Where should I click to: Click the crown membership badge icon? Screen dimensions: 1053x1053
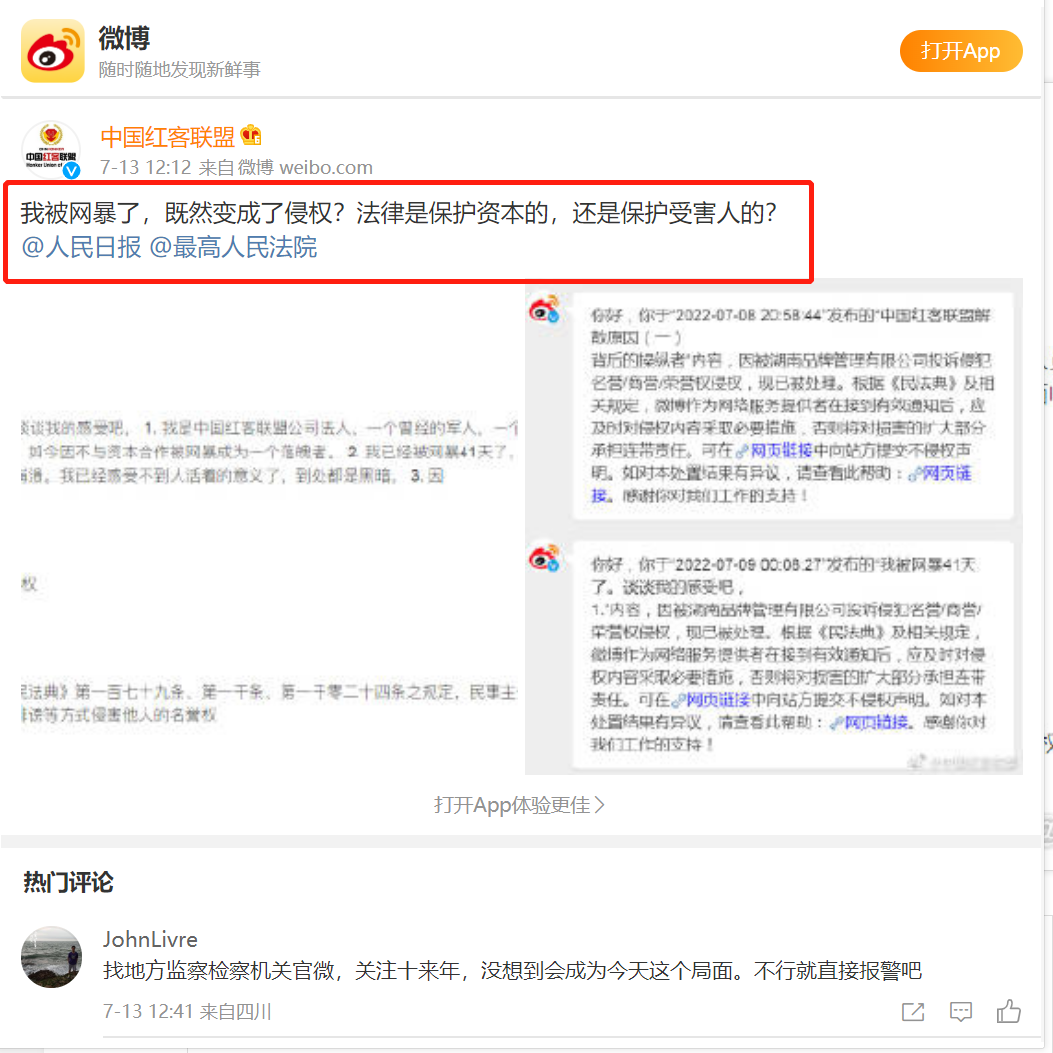(x=251, y=136)
